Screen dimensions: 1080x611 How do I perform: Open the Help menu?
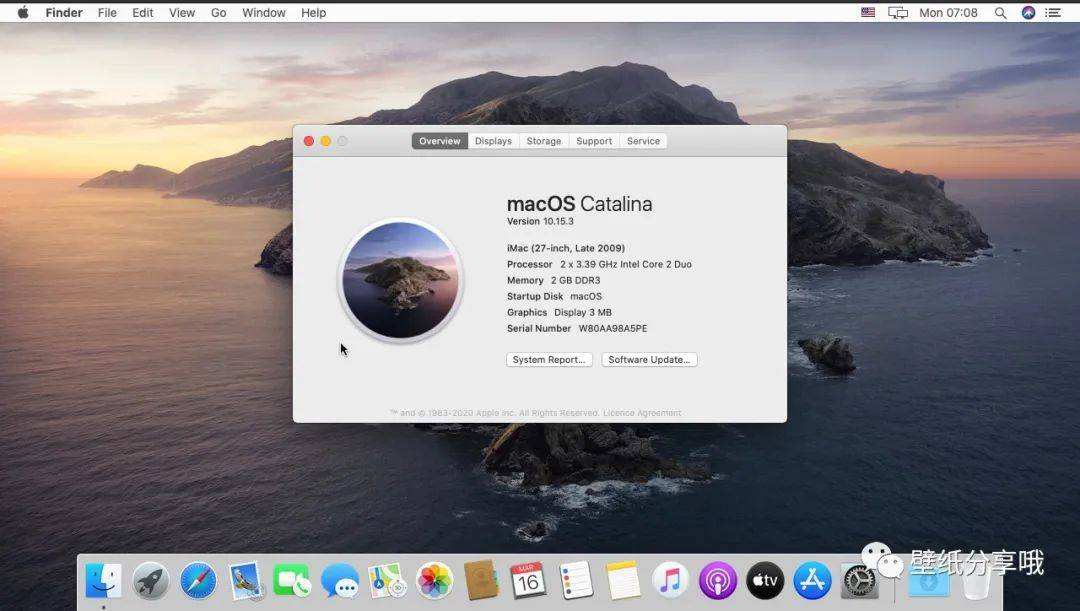tap(313, 12)
